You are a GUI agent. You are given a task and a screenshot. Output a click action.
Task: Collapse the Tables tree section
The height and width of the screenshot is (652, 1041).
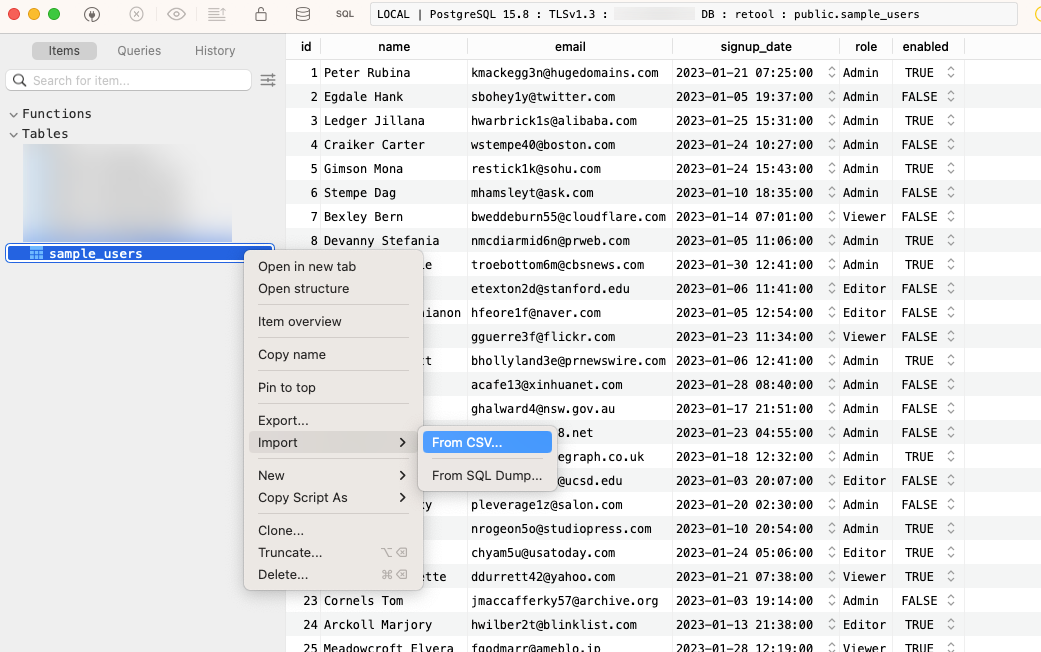pos(13,134)
